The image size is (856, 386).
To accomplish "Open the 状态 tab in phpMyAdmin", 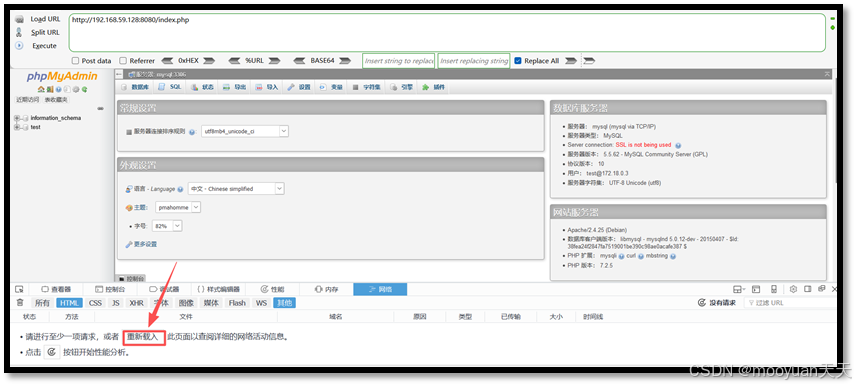I will (x=202, y=87).
